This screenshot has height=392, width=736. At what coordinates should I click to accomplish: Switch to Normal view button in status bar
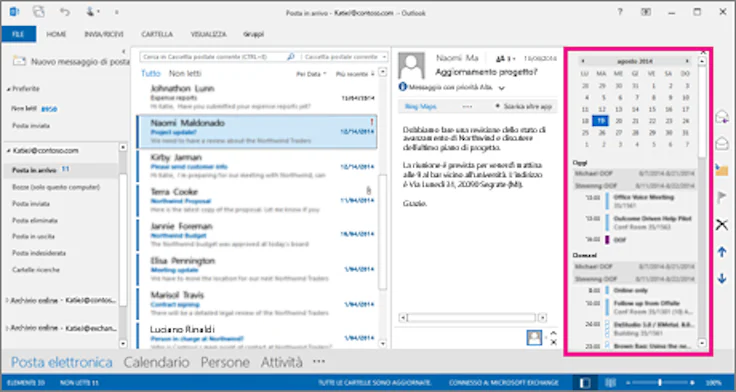pyautogui.click(x=585, y=383)
